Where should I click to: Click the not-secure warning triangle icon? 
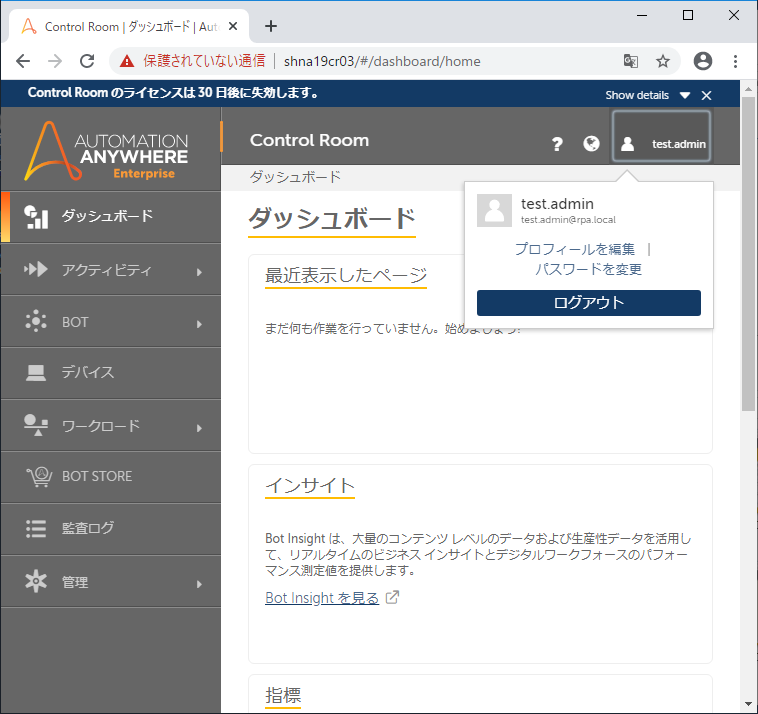coord(127,61)
